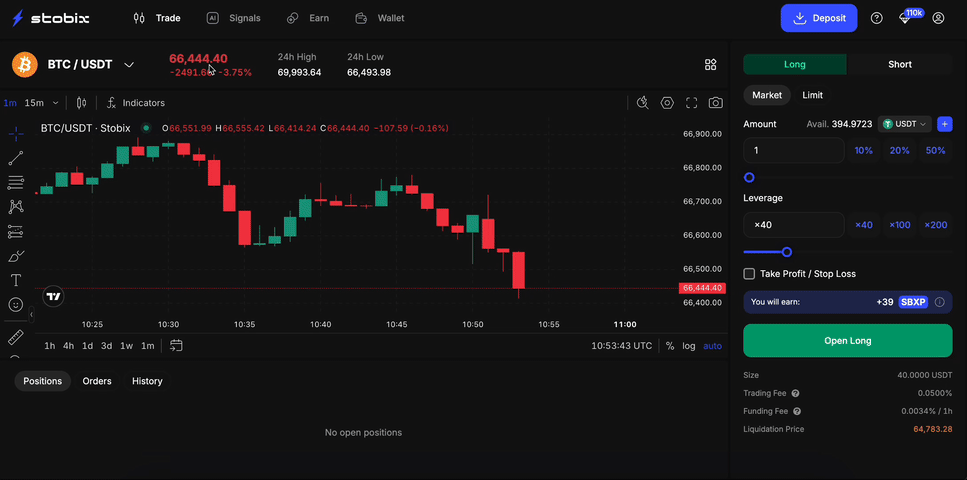Select the long position forecasting tool
This screenshot has width=967, height=480.
16,231
